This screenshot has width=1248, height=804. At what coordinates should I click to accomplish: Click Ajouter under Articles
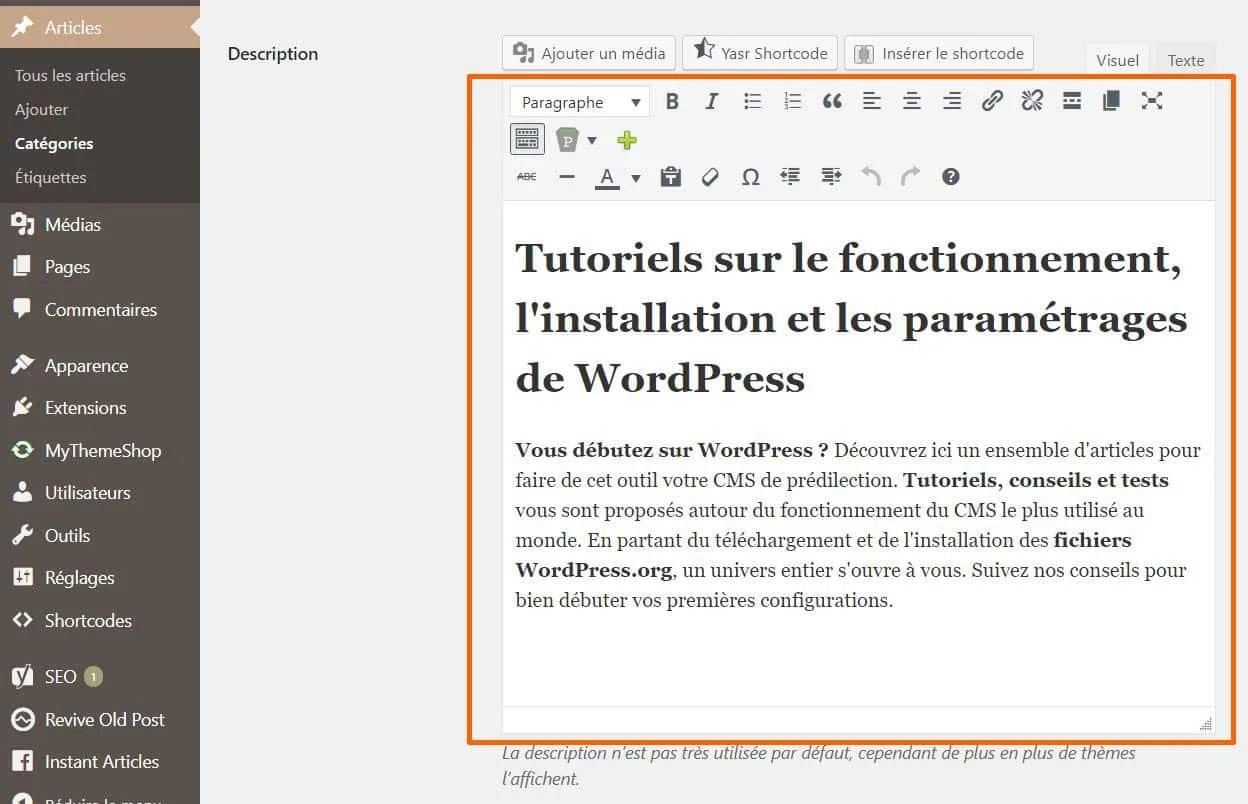click(x=42, y=109)
